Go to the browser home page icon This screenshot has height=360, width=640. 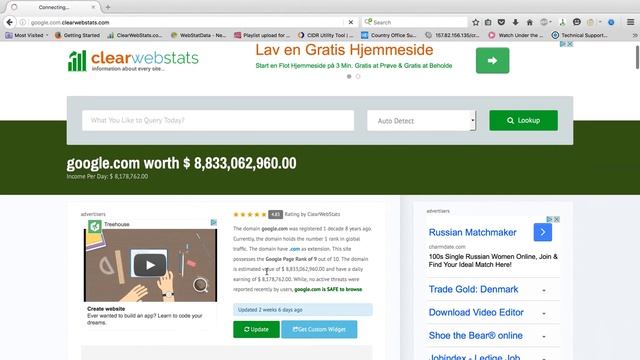[x=530, y=22]
